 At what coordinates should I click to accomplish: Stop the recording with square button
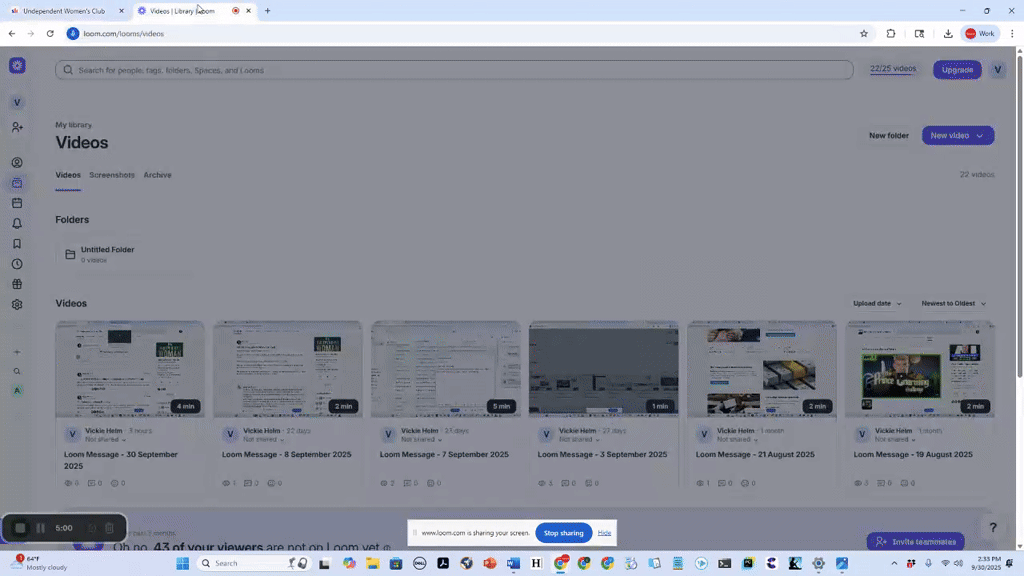point(20,528)
